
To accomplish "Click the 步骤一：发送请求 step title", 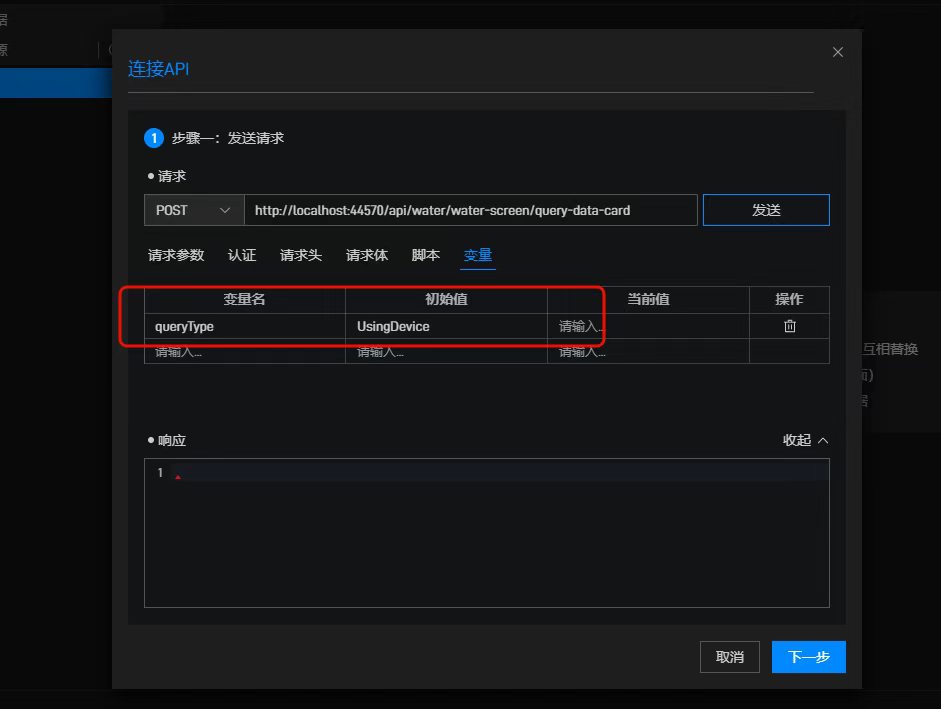I will [x=227, y=138].
